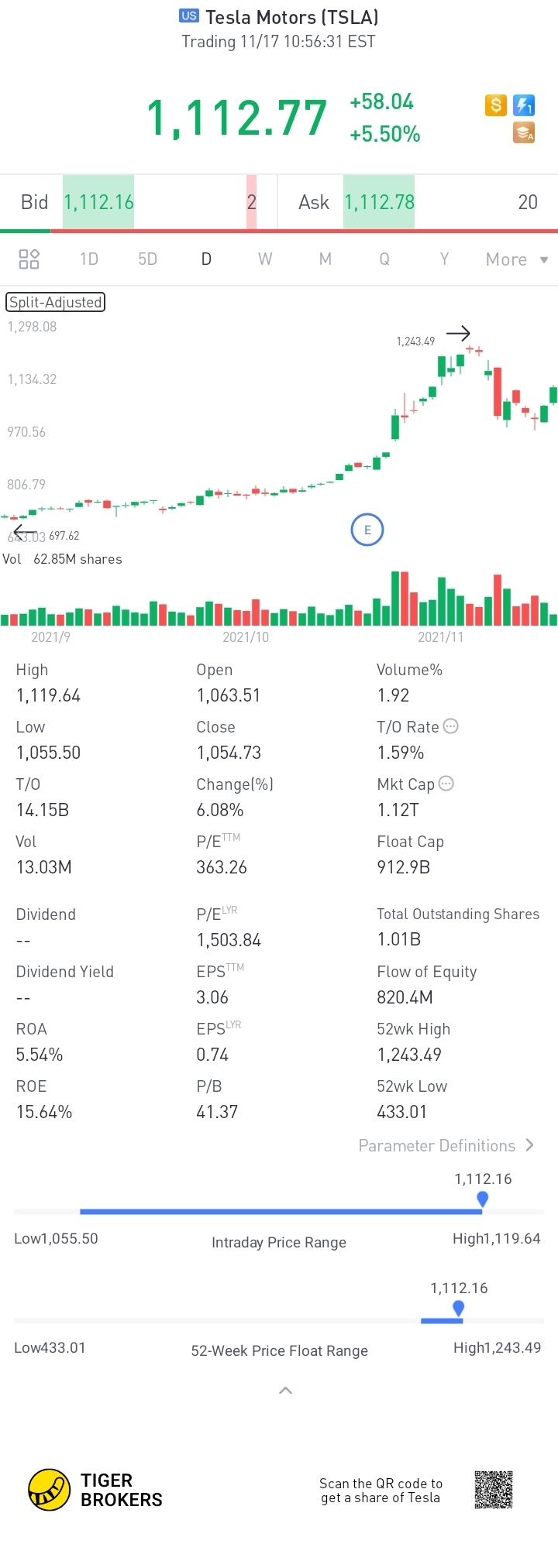The height and width of the screenshot is (1568, 558).
Task: Tap the 2021/10 date axis label
Action: point(246,636)
